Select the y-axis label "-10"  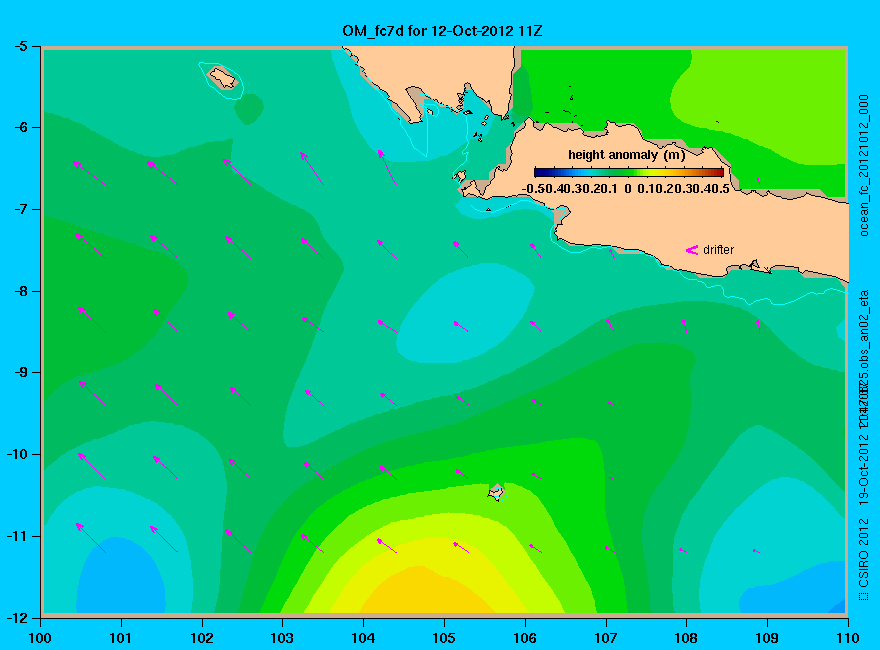(16, 454)
